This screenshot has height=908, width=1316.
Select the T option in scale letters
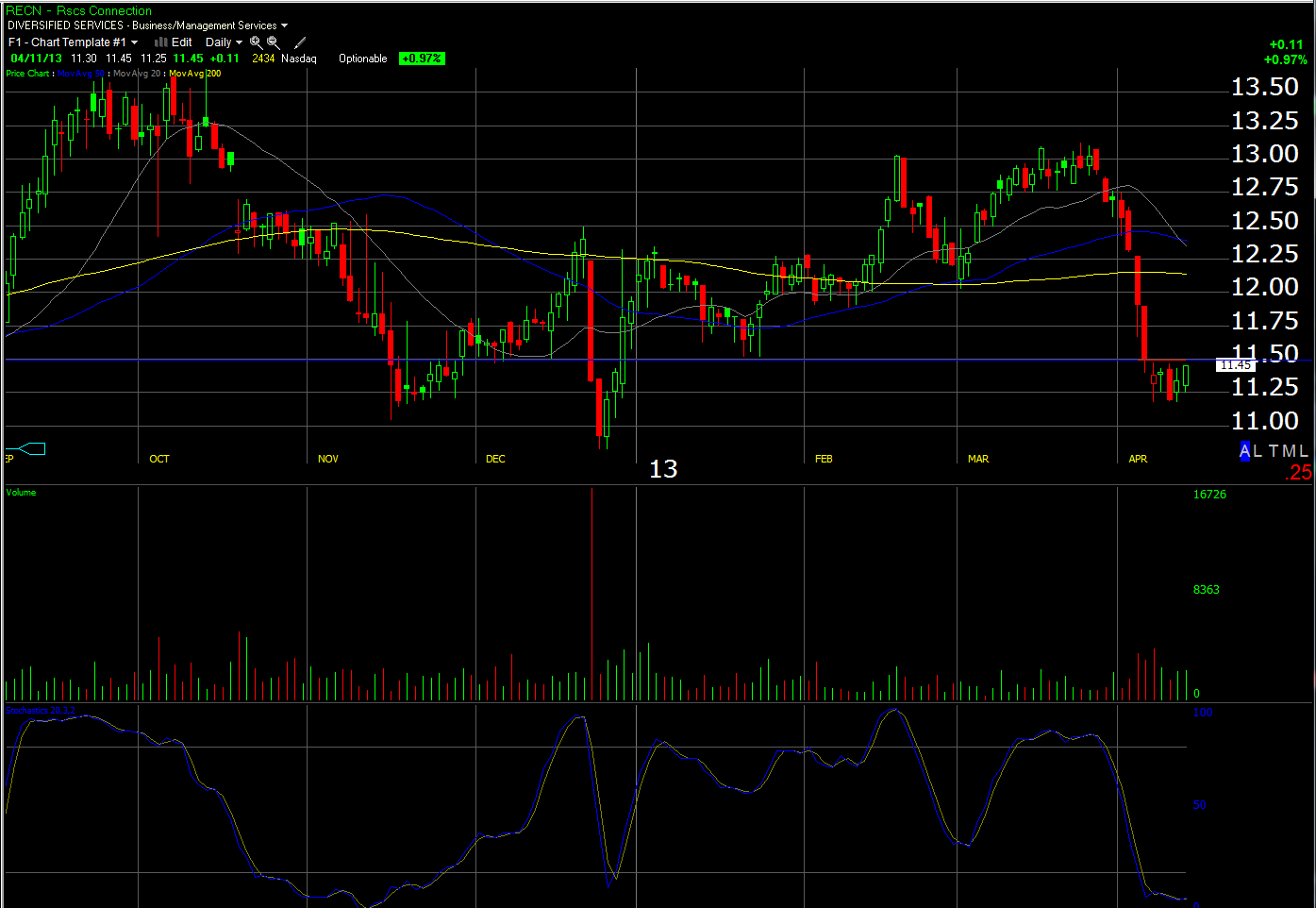coord(1273,451)
